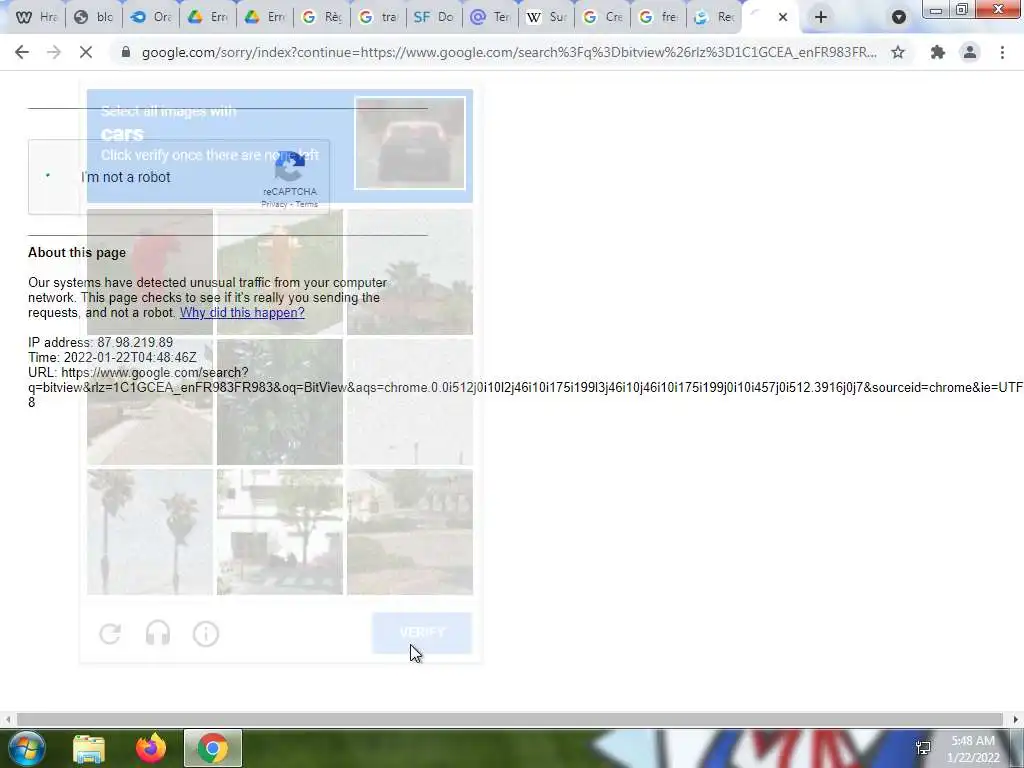The height and width of the screenshot is (768, 1024).
Task: Tick the I'm not a robot checkbox
Action: [48, 176]
